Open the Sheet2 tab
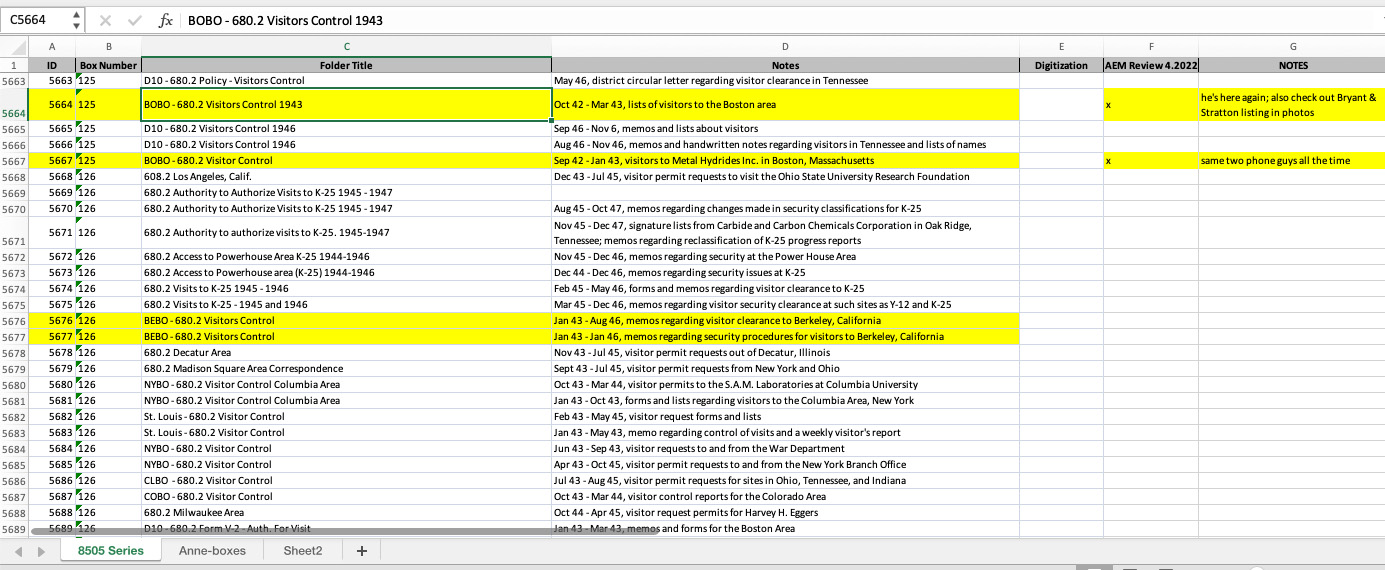Screen dimensions: 1385x570 [x=302, y=551]
